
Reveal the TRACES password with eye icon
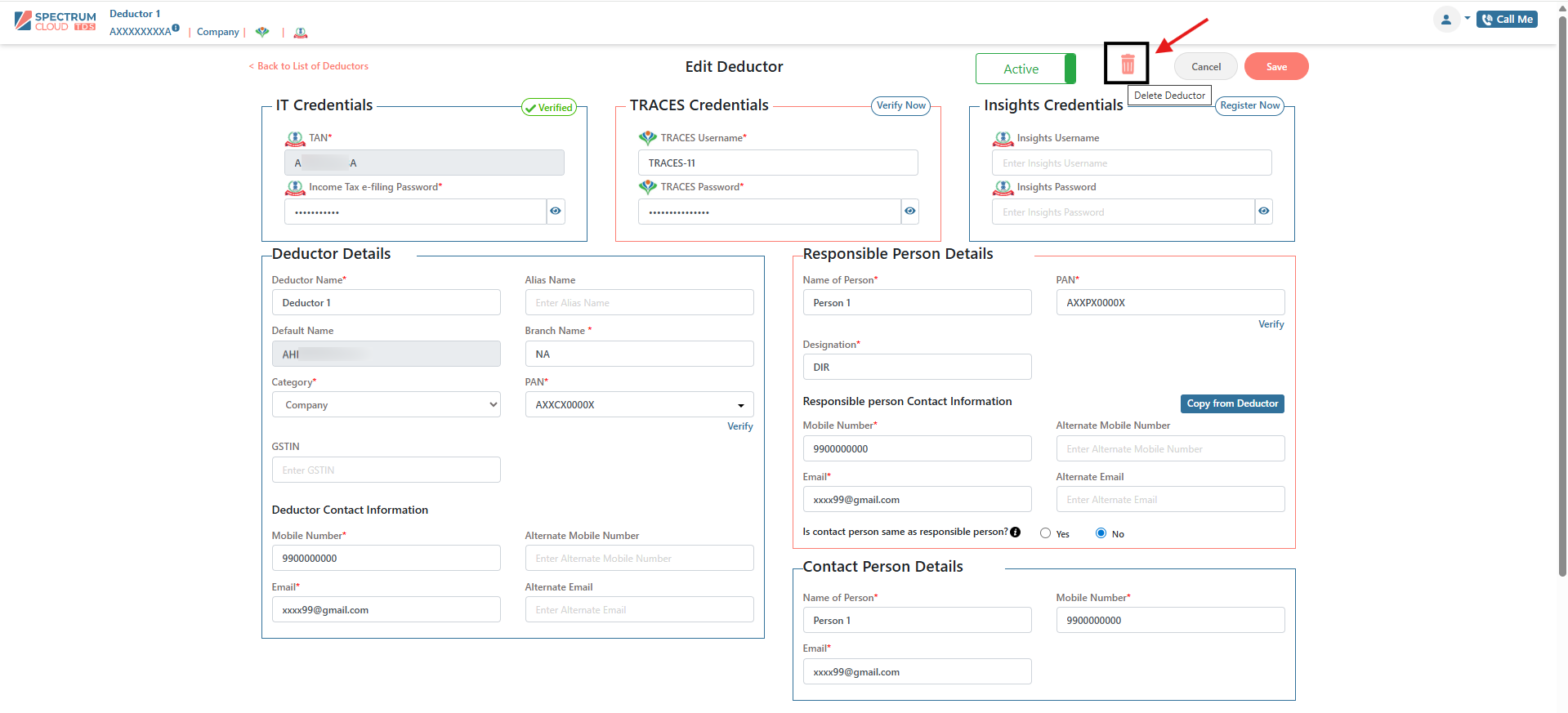click(x=909, y=212)
